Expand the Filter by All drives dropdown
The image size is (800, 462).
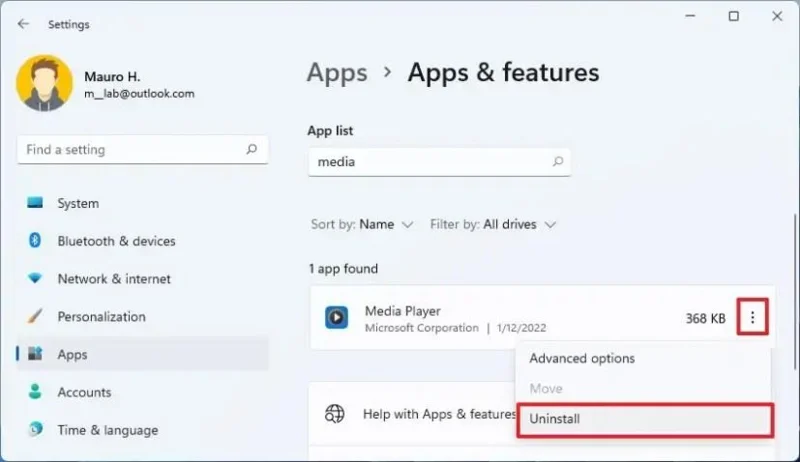[493, 224]
